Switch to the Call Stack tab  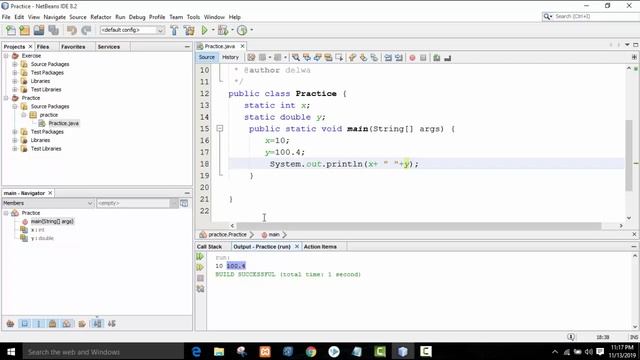pos(209,247)
